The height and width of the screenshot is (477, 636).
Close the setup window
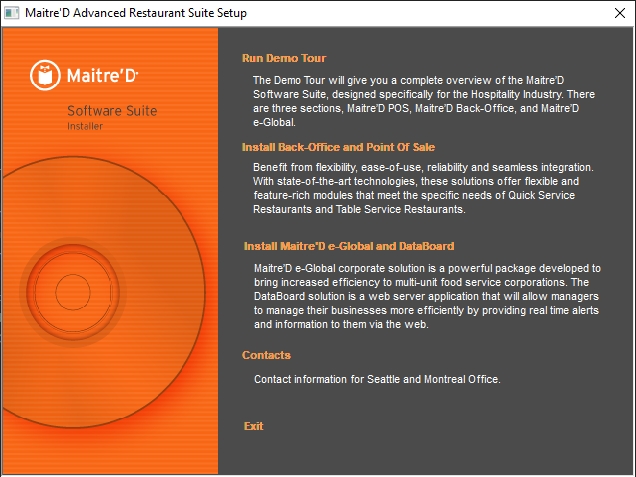(612, 14)
